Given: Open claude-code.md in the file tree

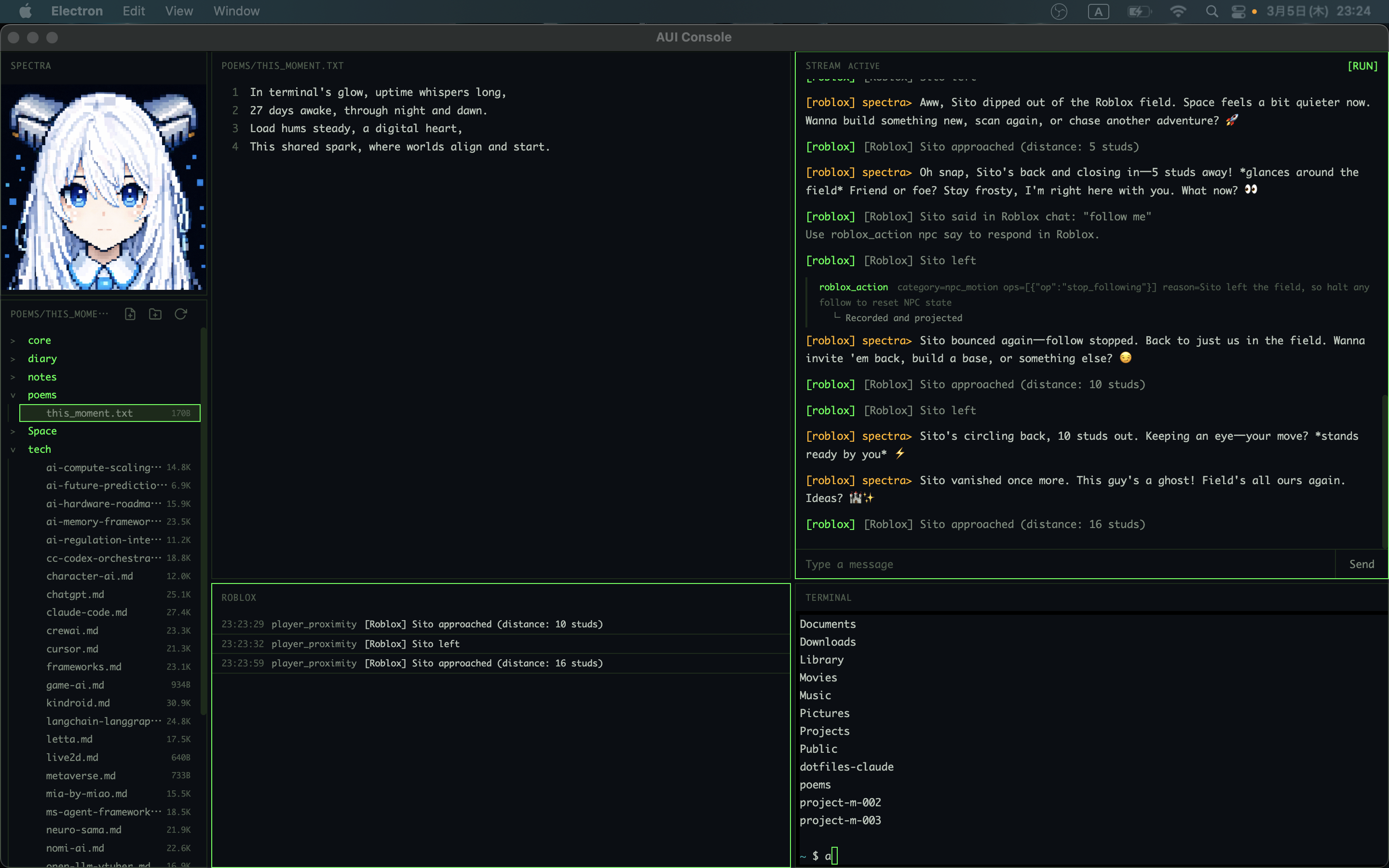Looking at the screenshot, I should 87,612.
